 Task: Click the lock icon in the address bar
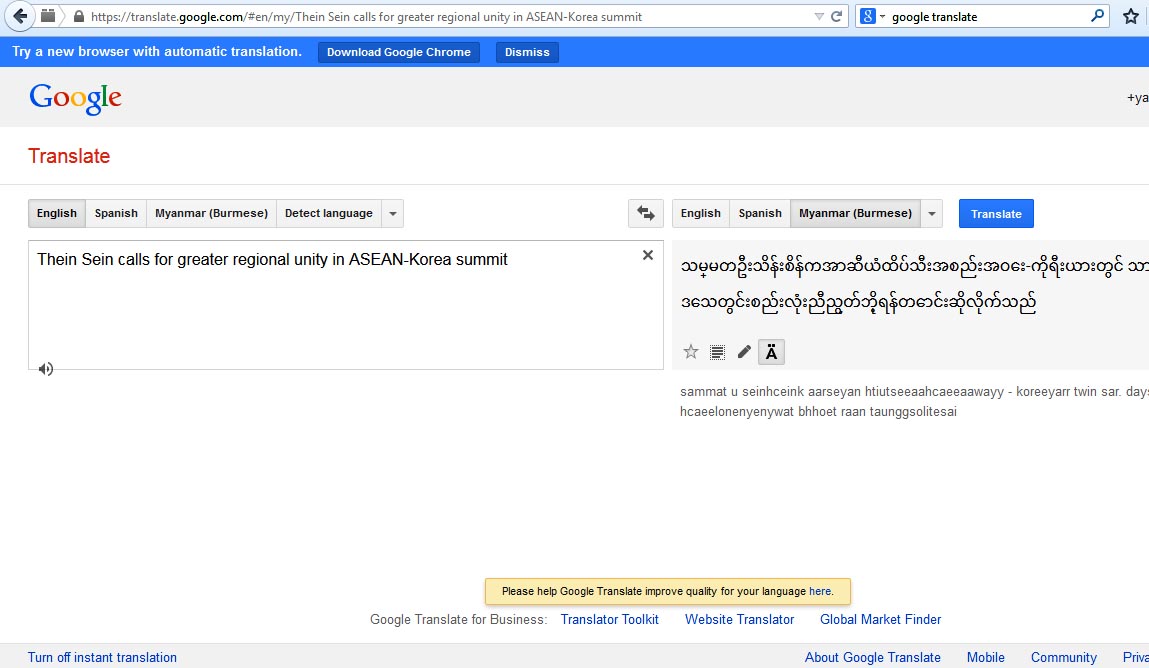pos(79,16)
